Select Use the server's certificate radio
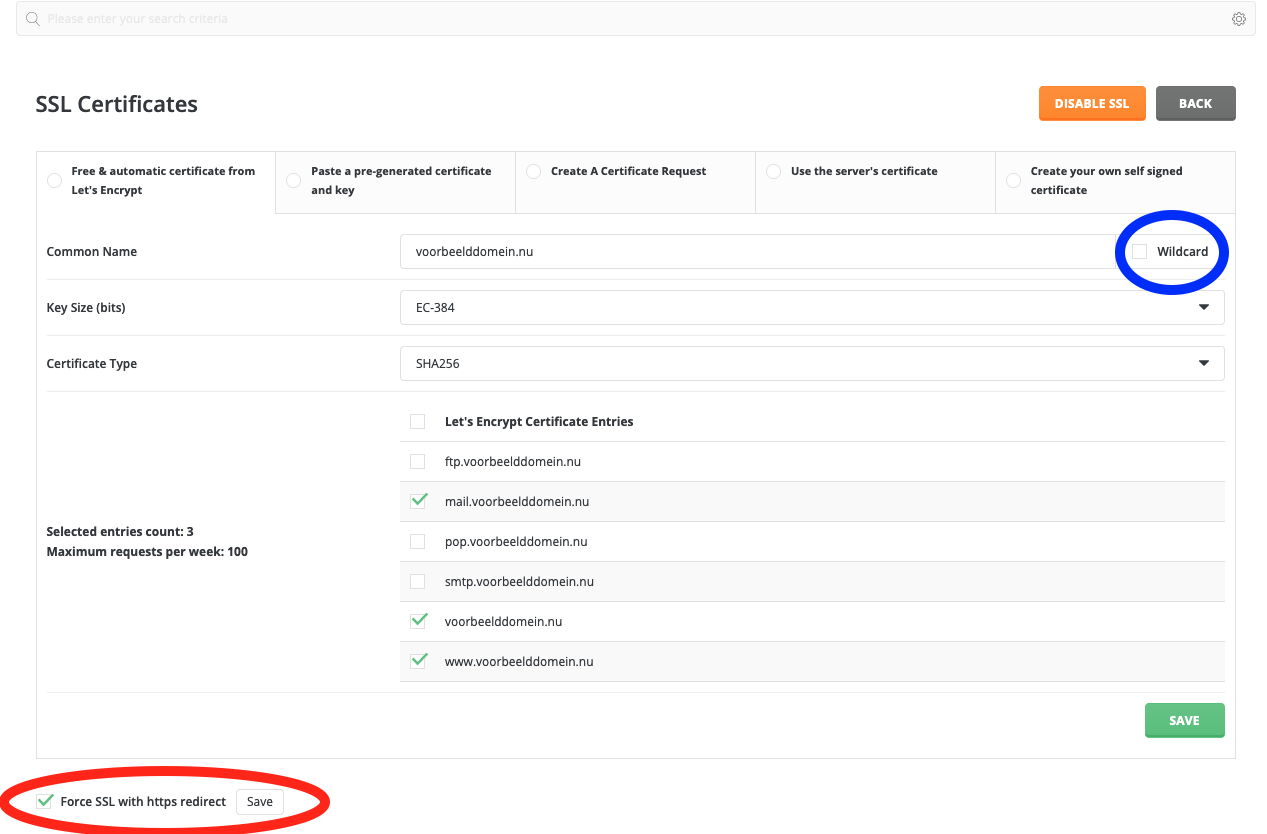This screenshot has height=834, width=1267. point(773,171)
